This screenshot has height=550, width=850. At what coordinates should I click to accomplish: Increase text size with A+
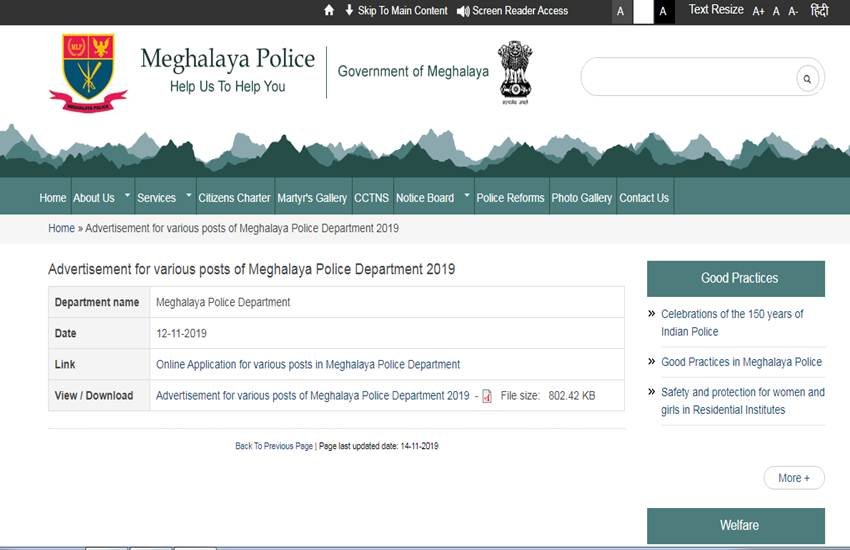point(758,11)
